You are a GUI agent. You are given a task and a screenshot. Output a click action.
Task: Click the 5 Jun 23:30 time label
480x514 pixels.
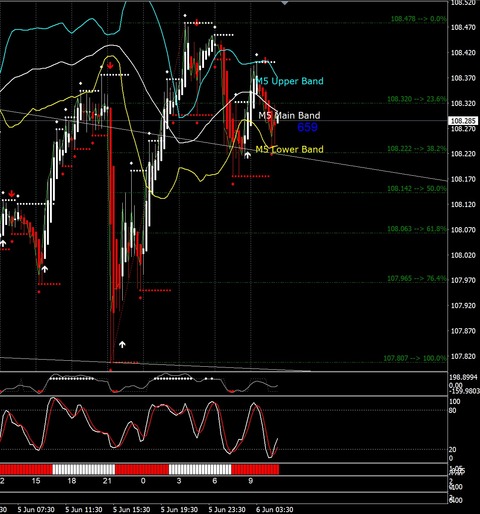click(x=227, y=510)
